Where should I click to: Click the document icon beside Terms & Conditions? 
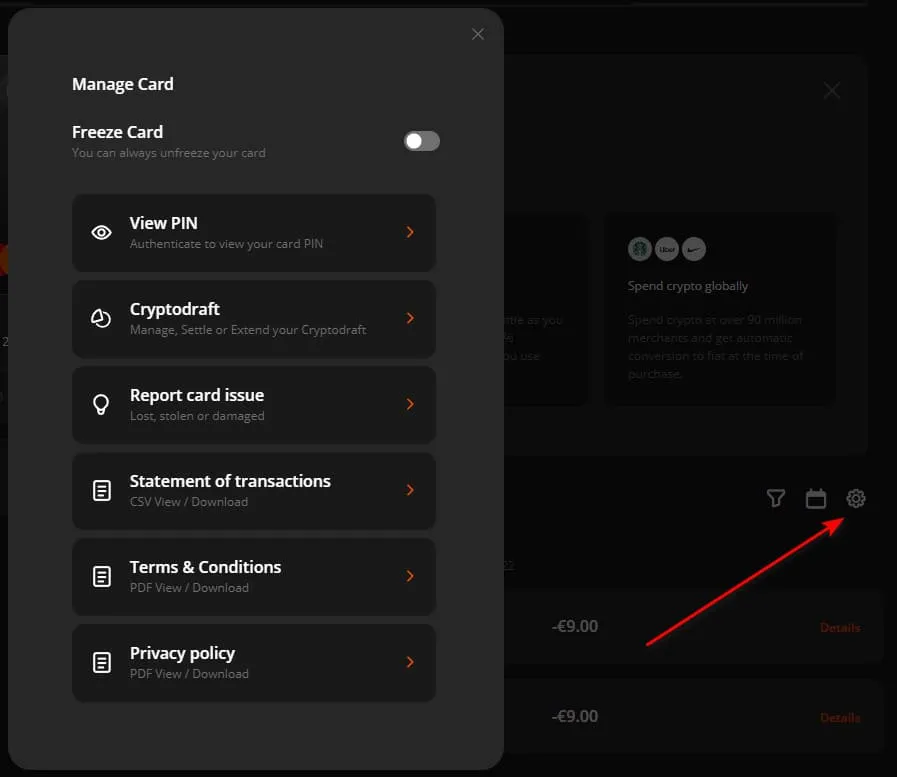click(x=102, y=576)
